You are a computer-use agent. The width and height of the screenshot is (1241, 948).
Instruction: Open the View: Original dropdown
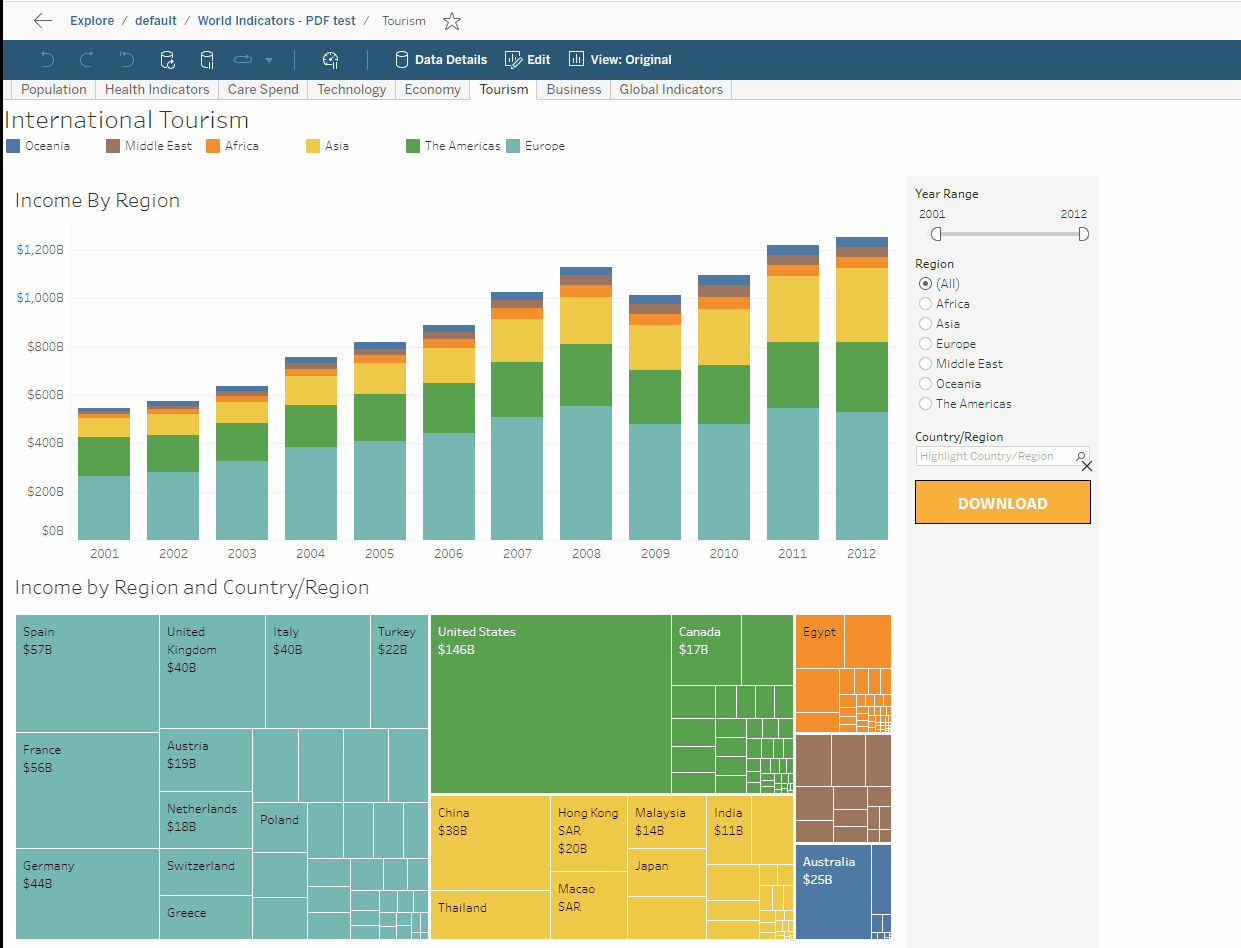tap(619, 59)
